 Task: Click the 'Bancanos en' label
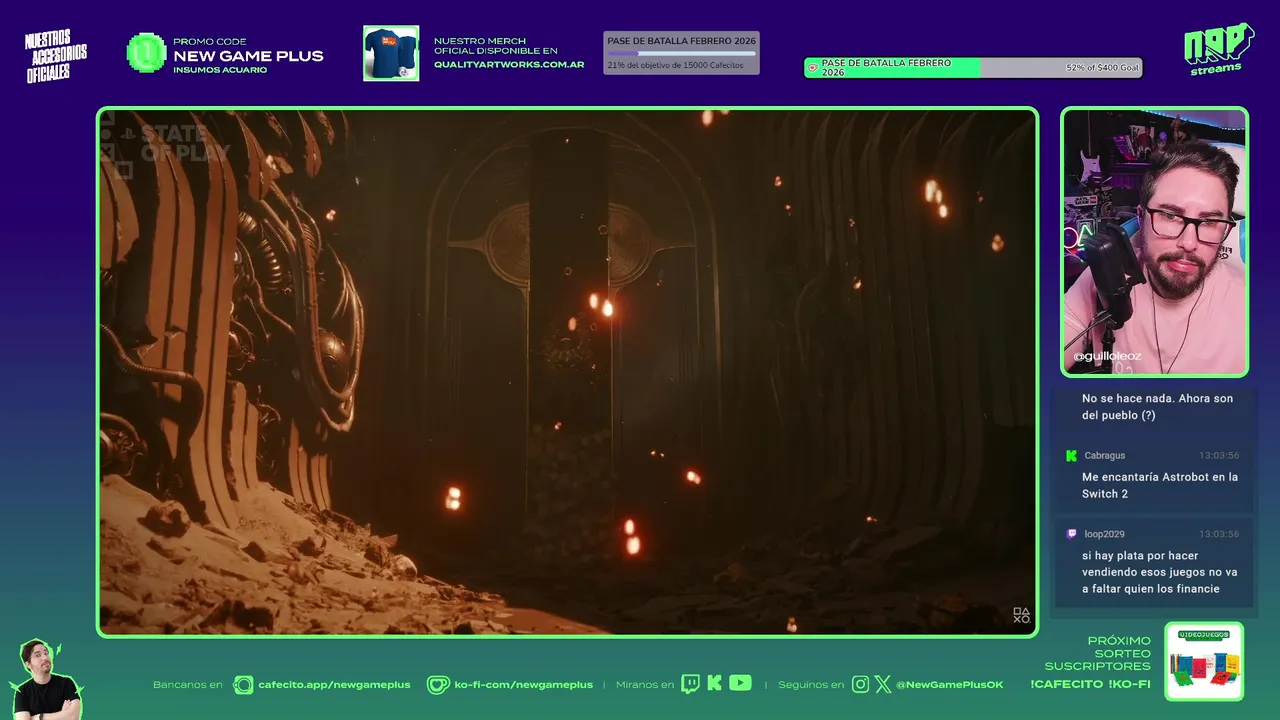188,685
